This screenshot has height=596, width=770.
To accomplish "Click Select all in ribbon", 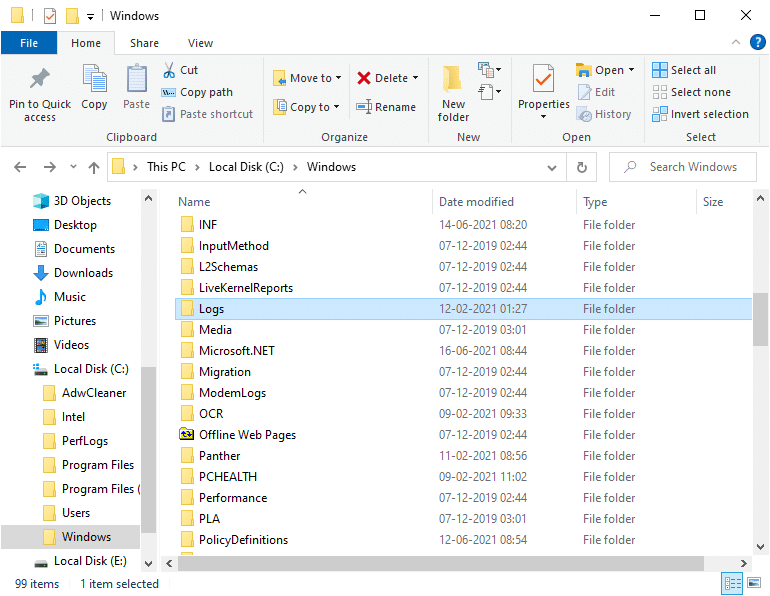I will (x=684, y=70).
